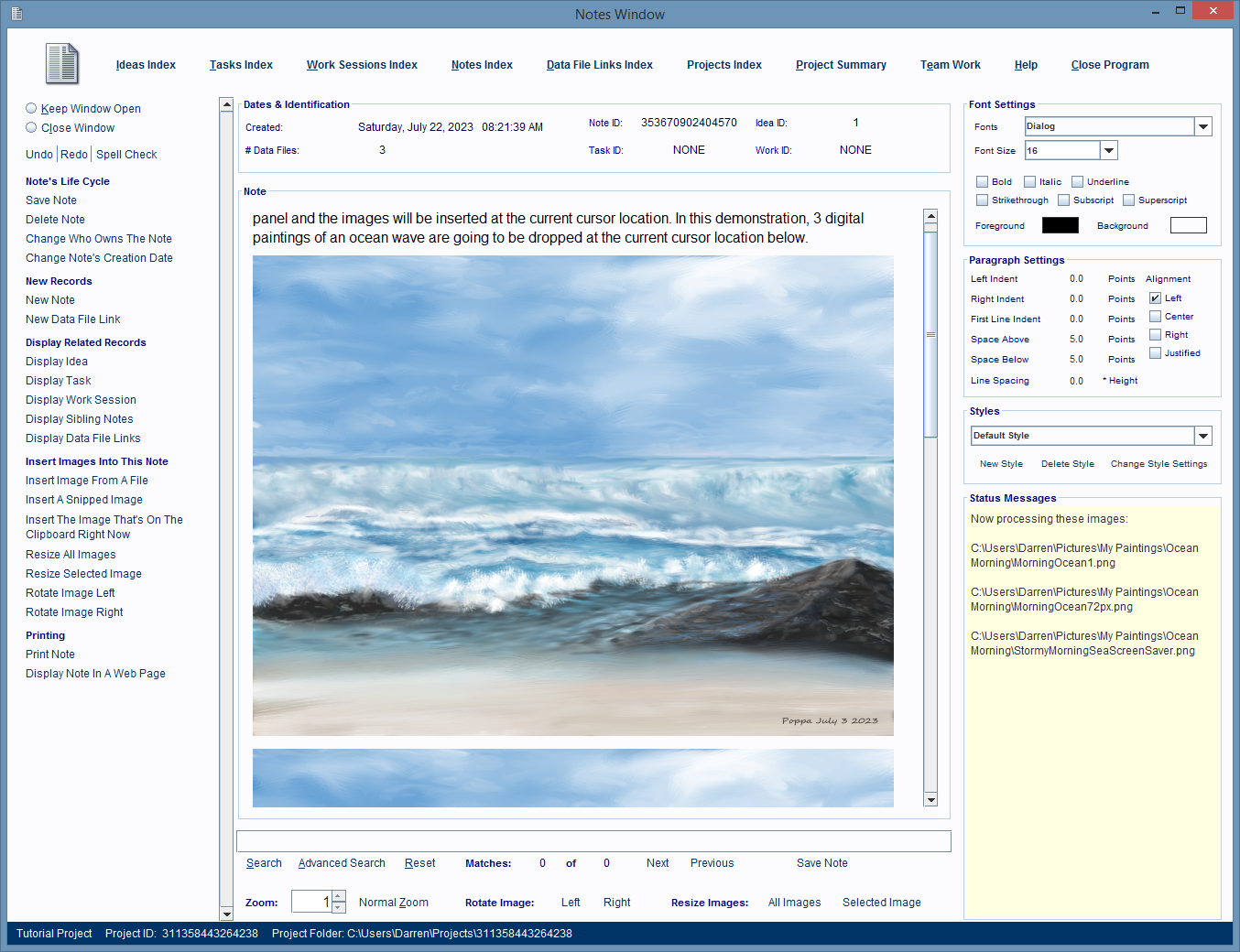Viewport: 1240px width, 952px height.
Task: Open the Font Size dropdown
Action: coord(1109,150)
